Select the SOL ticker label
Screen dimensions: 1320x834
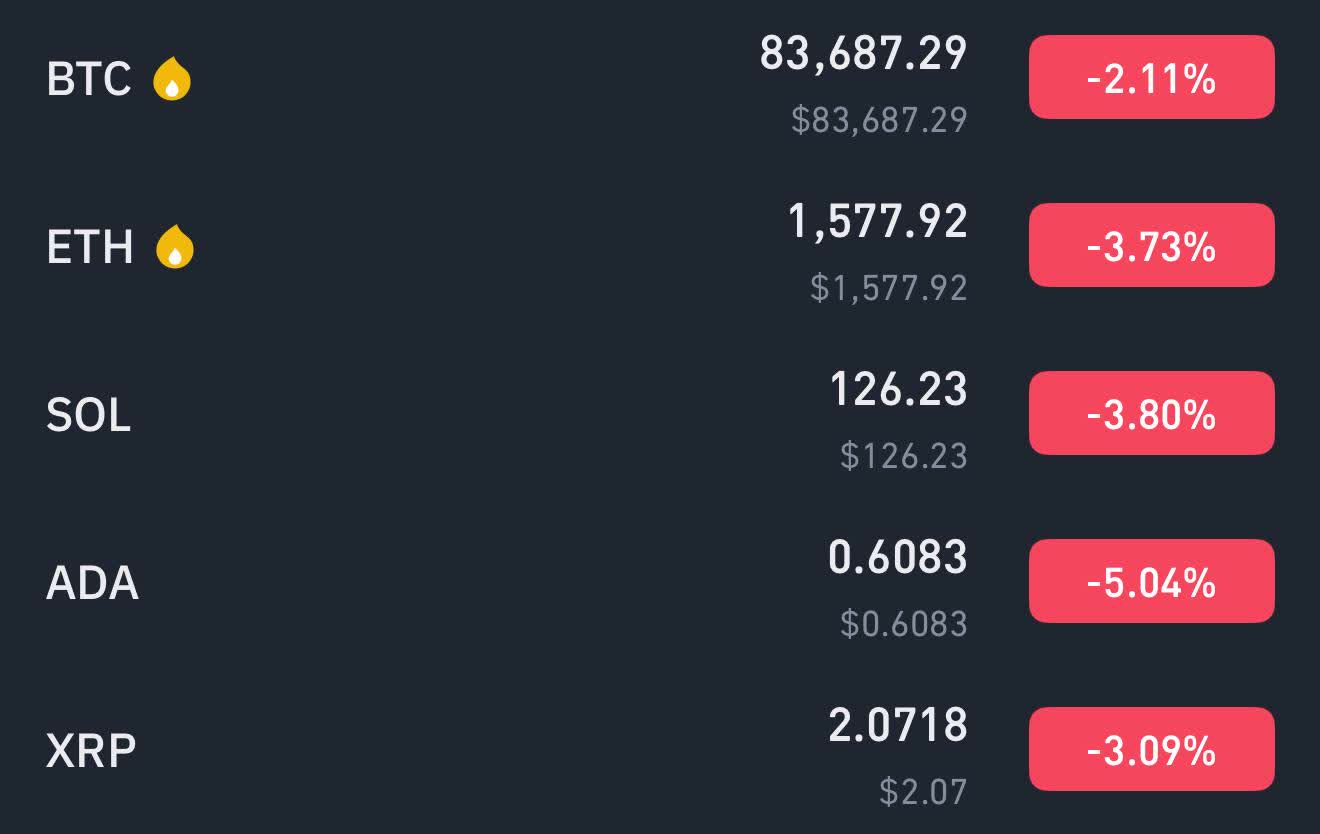[89, 414]
